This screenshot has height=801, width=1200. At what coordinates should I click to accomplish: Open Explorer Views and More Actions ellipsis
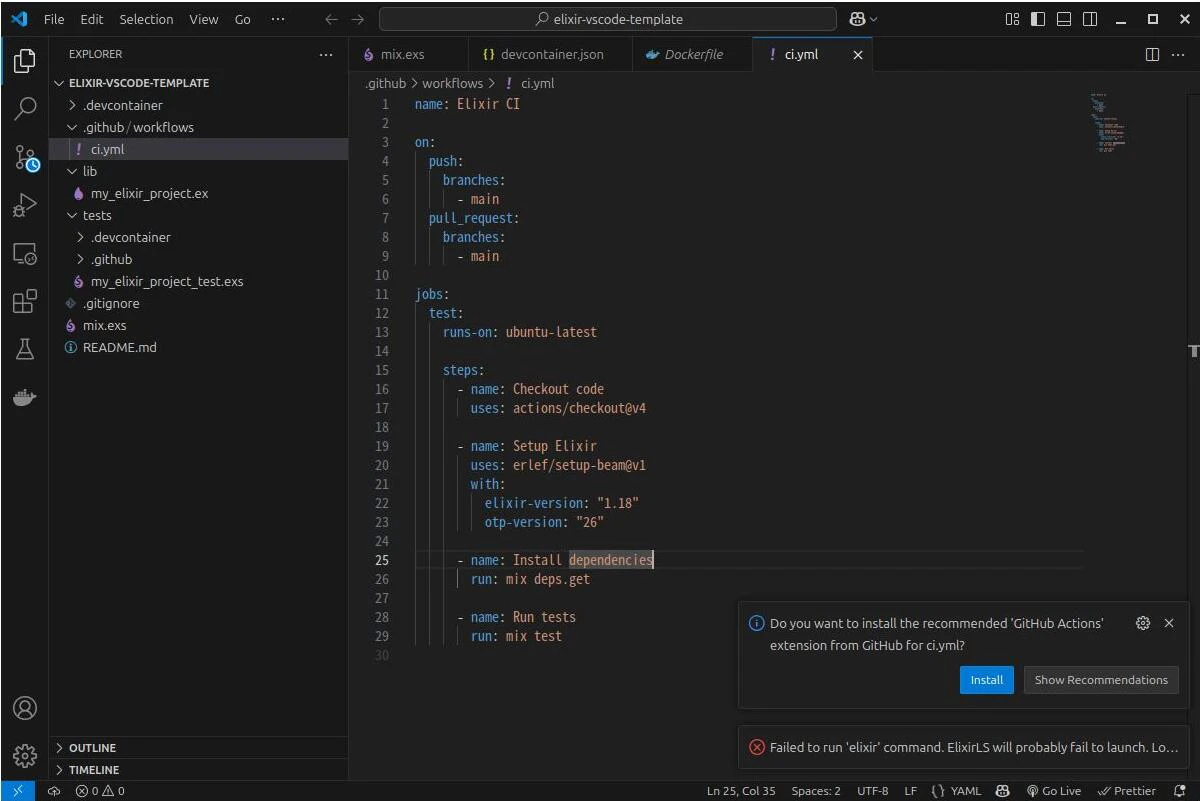(326, 54)
